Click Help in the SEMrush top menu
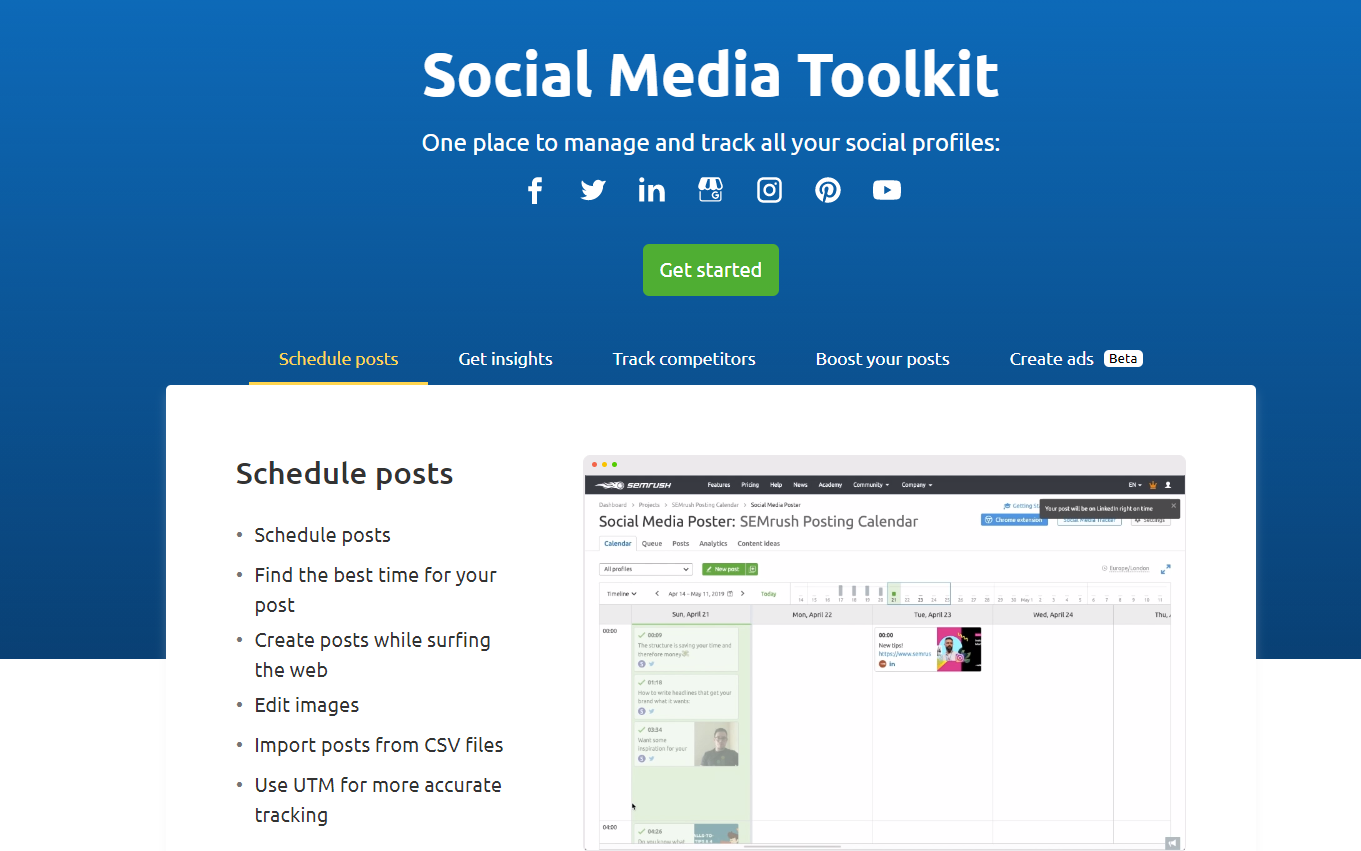 point(776,485)
